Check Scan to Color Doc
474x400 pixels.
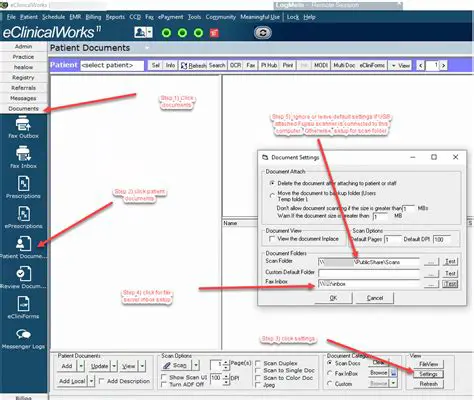coord(258,378)
